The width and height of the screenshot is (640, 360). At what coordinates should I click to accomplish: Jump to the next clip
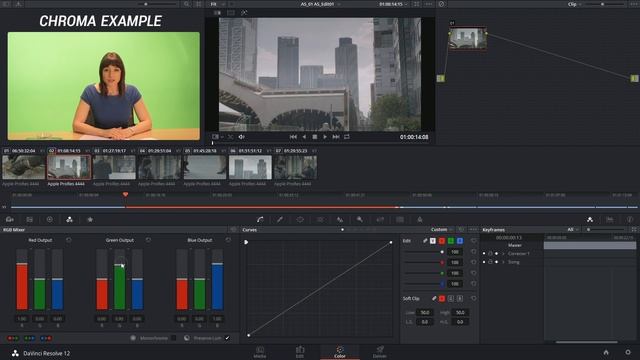[336, 137]
